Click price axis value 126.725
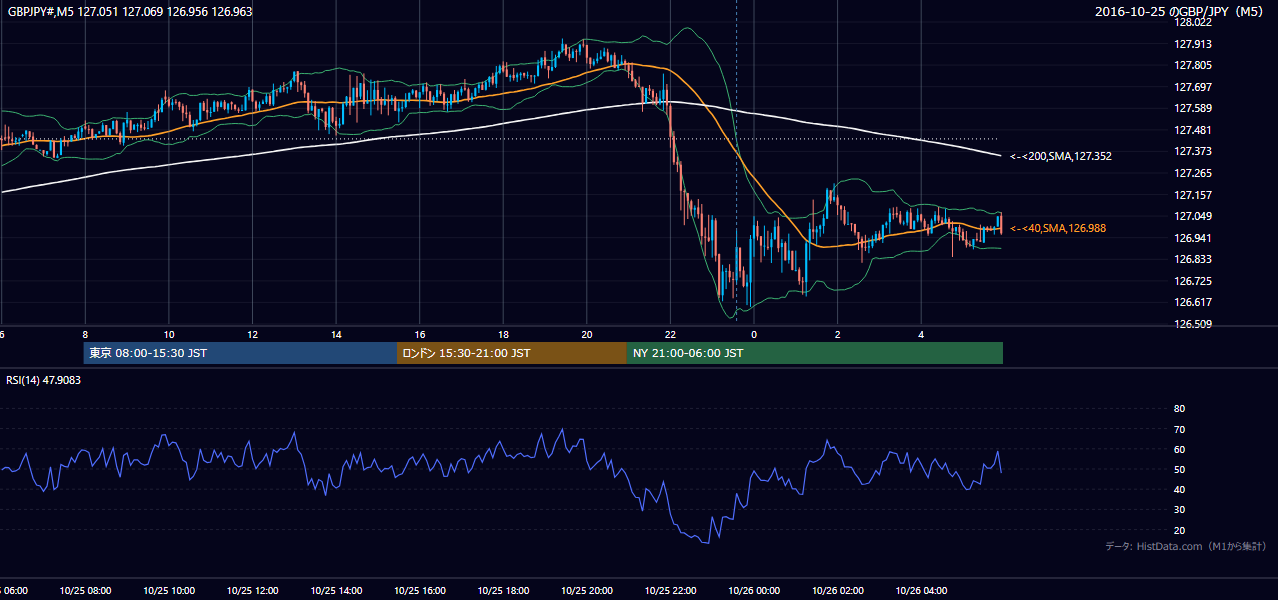Viewport: 1278px width, 600px height. click(1192, 281)
